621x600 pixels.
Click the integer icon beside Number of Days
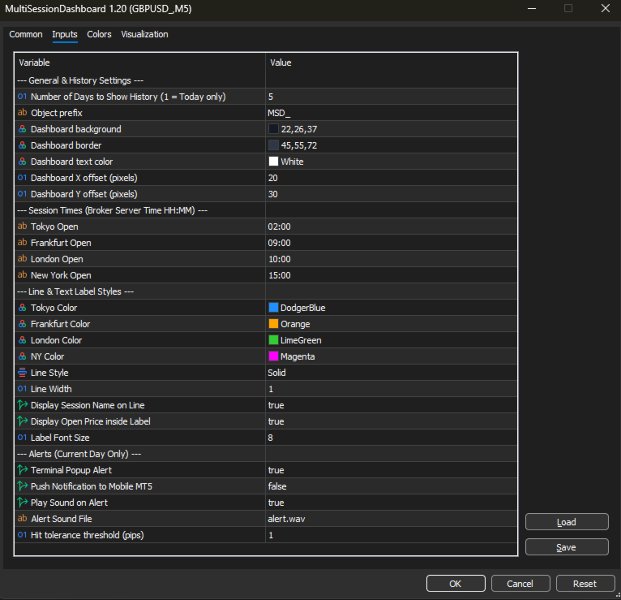pos(22,96)
